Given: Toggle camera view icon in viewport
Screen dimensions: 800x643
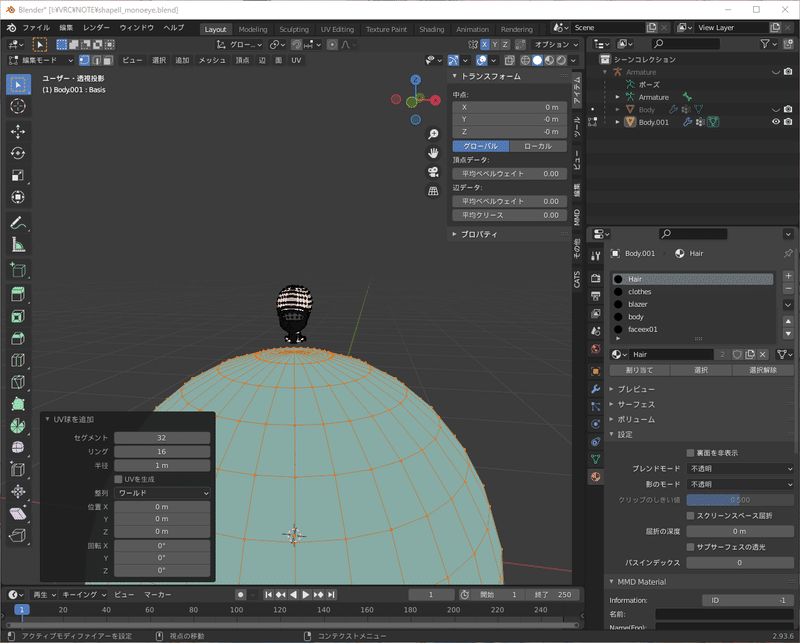Looking at the screenshot, I should point(433,171).
